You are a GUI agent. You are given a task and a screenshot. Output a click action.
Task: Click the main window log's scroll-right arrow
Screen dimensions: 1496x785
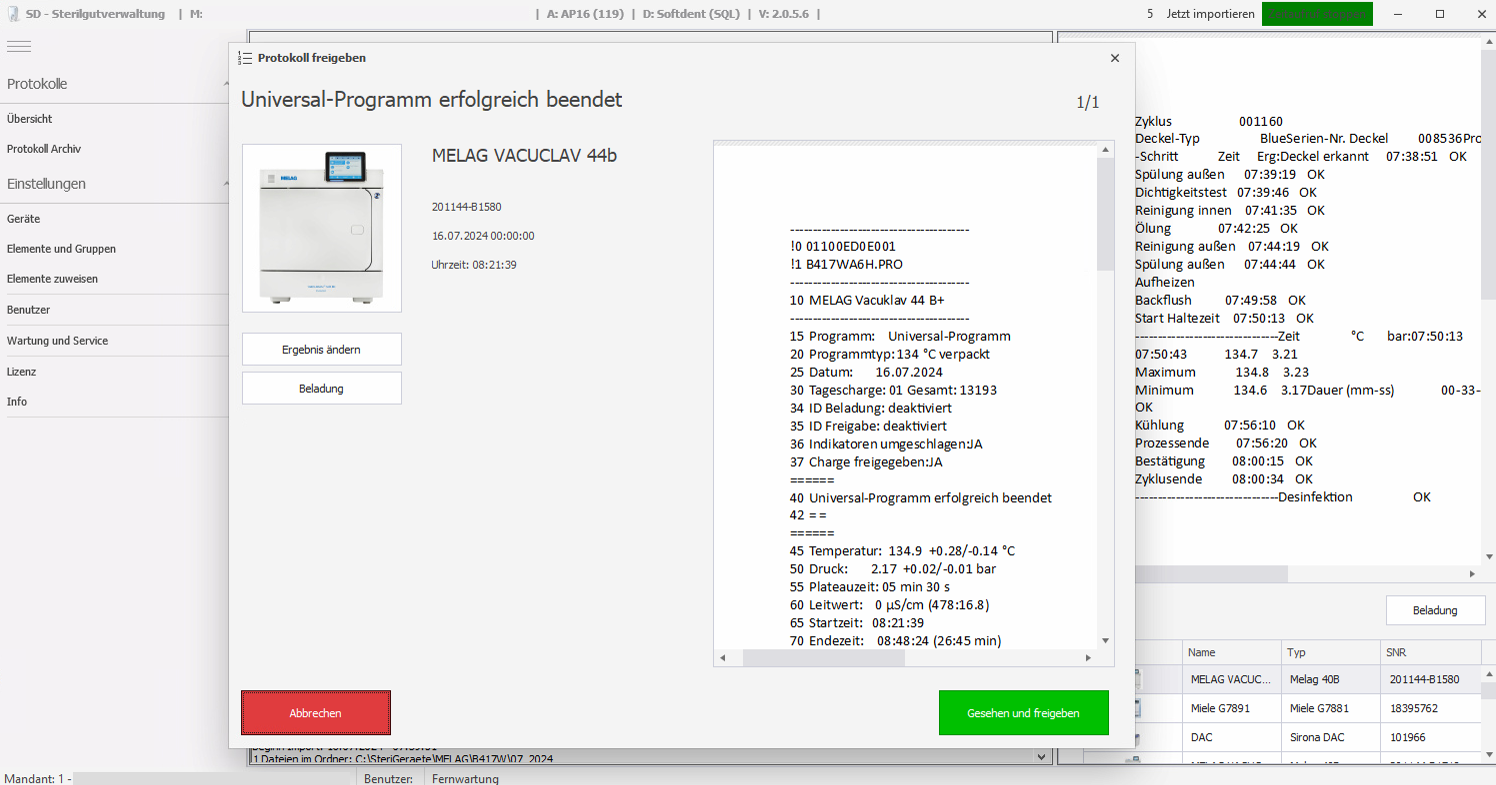pyautogui.click(x=1472, y=574)
